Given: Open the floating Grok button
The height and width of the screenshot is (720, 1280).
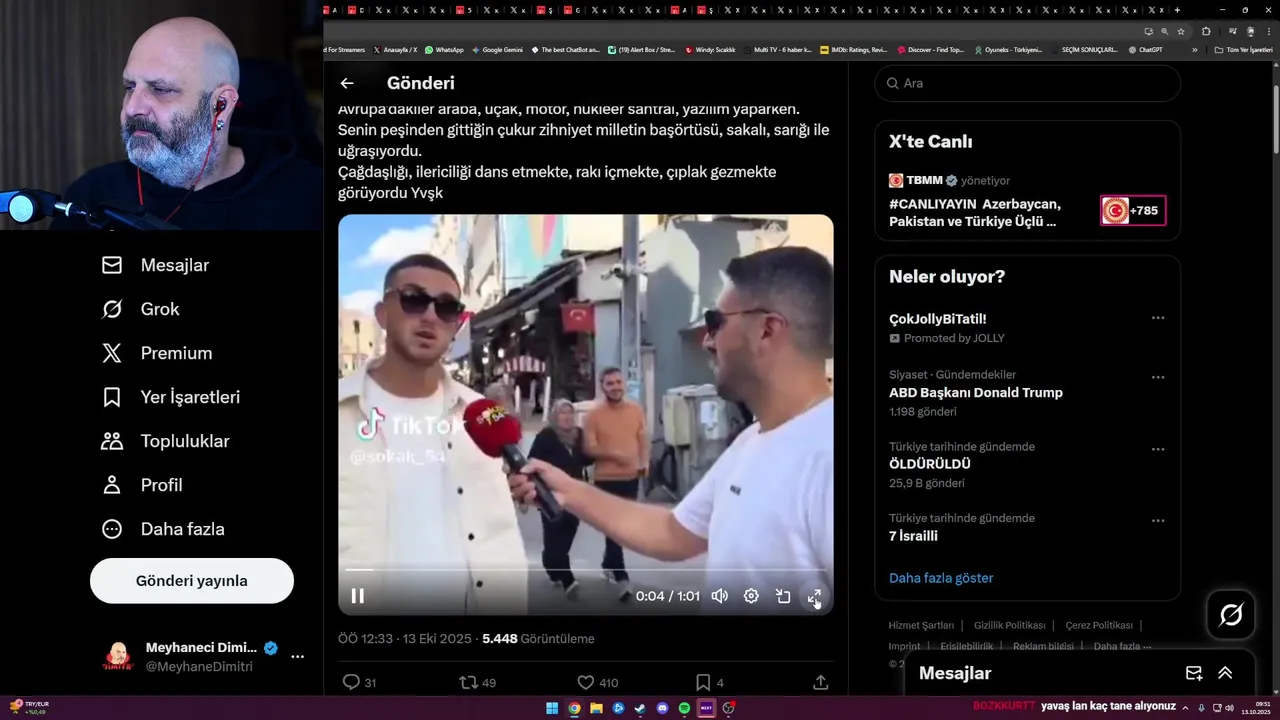Looking at the screenshot, I should (1231, 615).
